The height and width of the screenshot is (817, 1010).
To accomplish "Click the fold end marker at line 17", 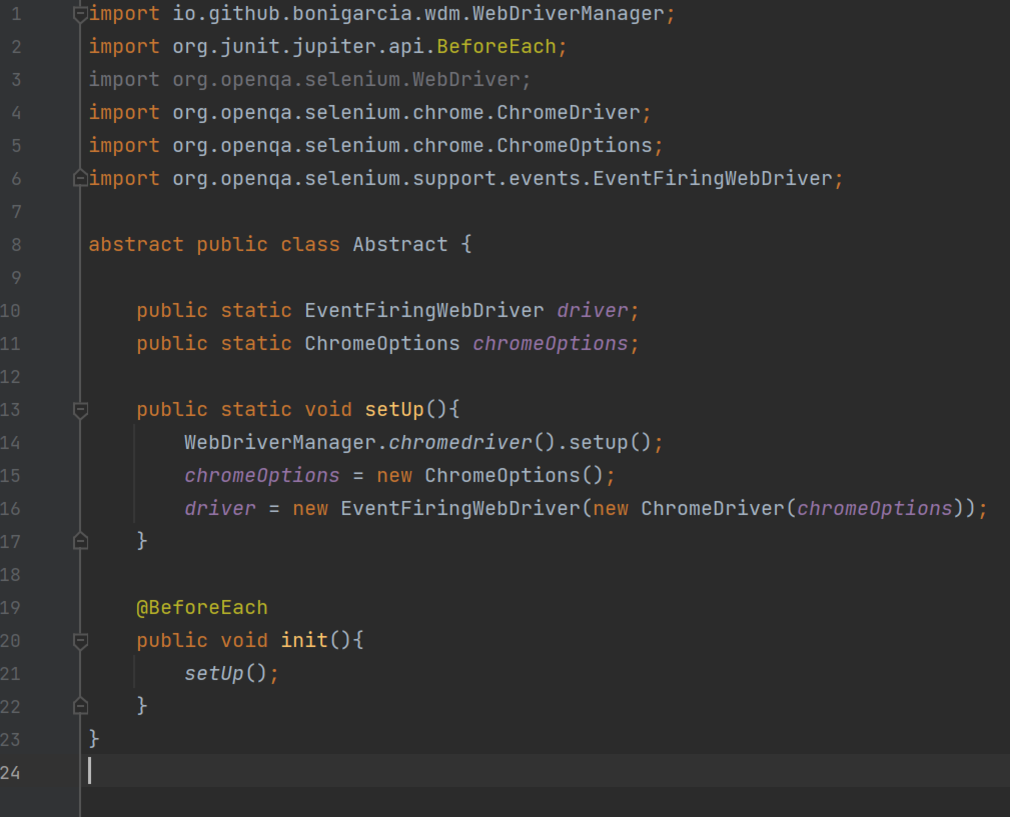I will coord(81,541).
